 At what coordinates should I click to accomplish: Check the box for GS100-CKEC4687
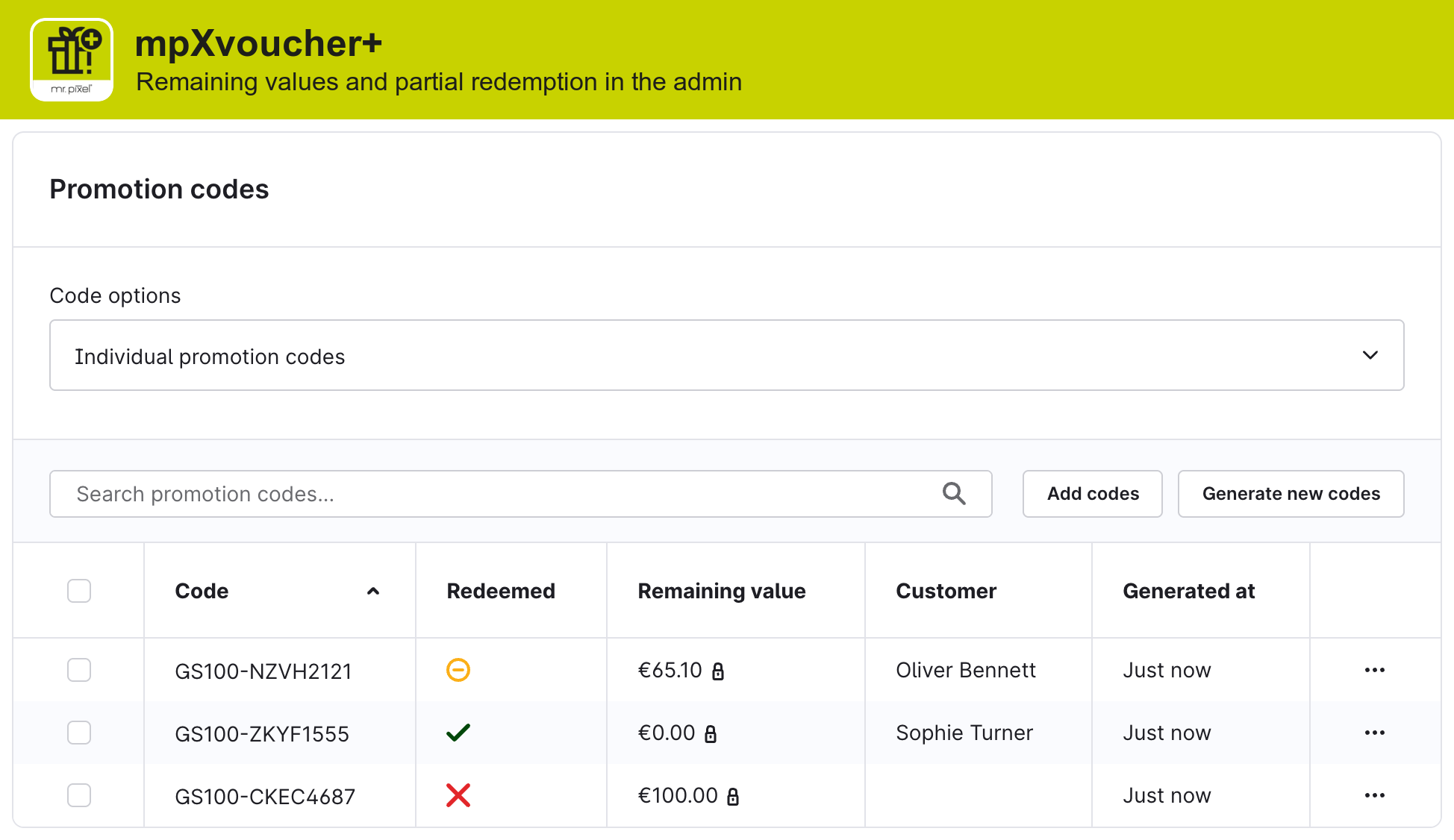click(79, 795)
